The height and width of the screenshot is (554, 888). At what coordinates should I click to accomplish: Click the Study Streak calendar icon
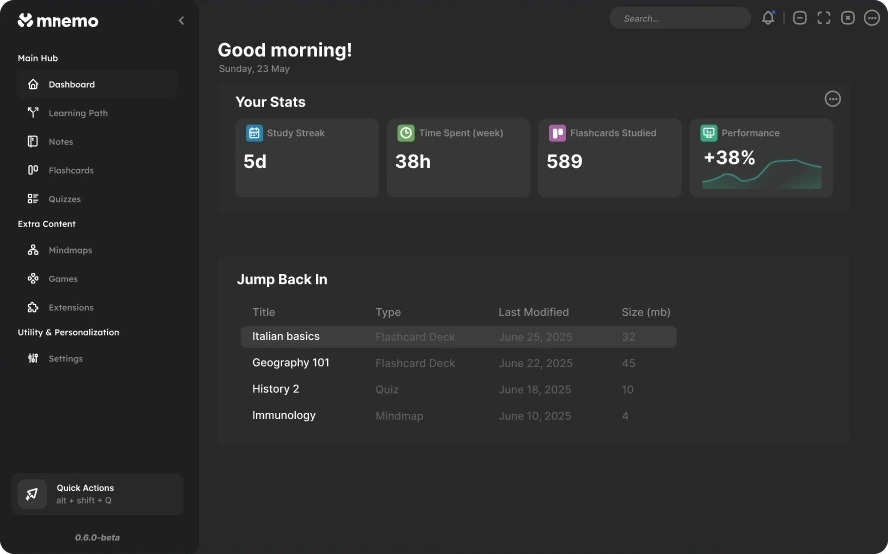254,133
